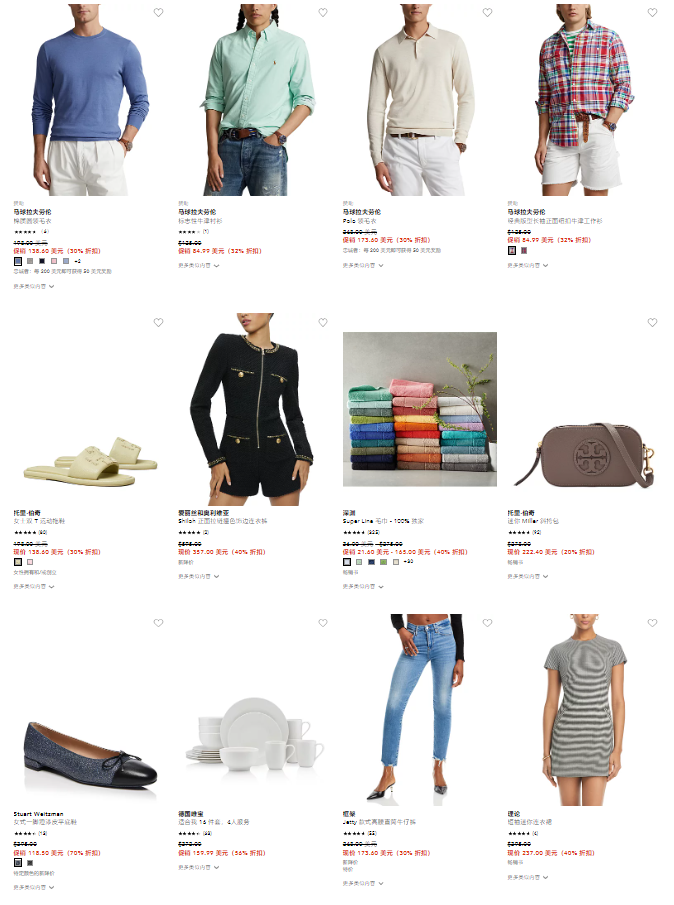This screenshot has width=674, height=905.
Task: Open Super Line towels product title
Action: tap(383, 521)
